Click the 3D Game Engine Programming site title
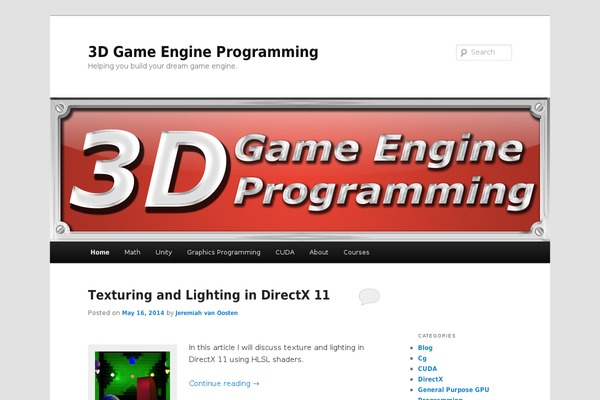The height and width of the screenshot is (400, 600). pos(203,52)
